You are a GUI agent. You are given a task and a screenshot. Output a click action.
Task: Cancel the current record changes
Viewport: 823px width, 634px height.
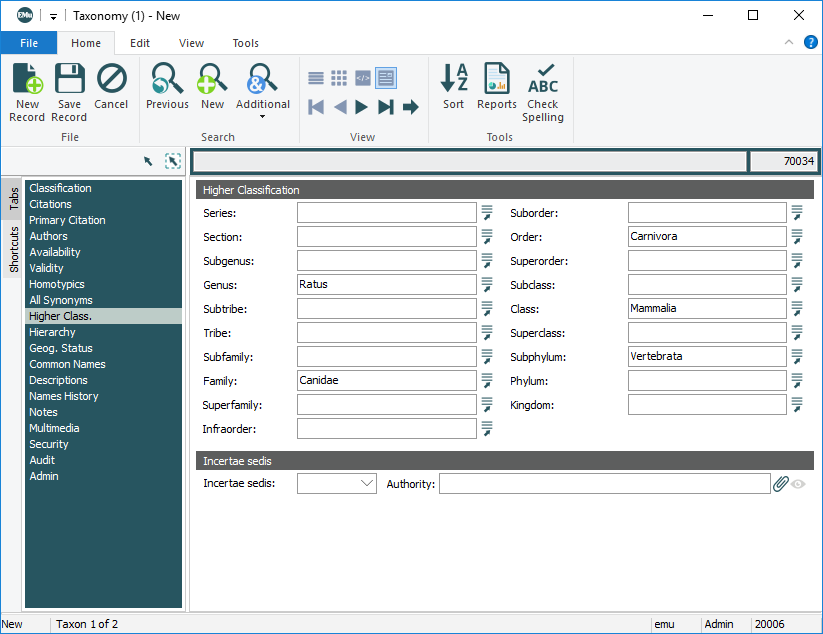[x=111, y=80]
